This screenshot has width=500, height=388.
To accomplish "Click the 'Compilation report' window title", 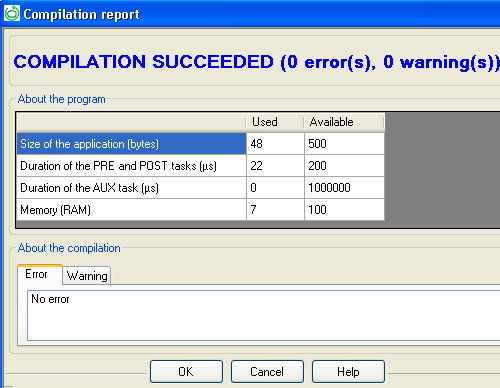I will [x=82, y=14].
